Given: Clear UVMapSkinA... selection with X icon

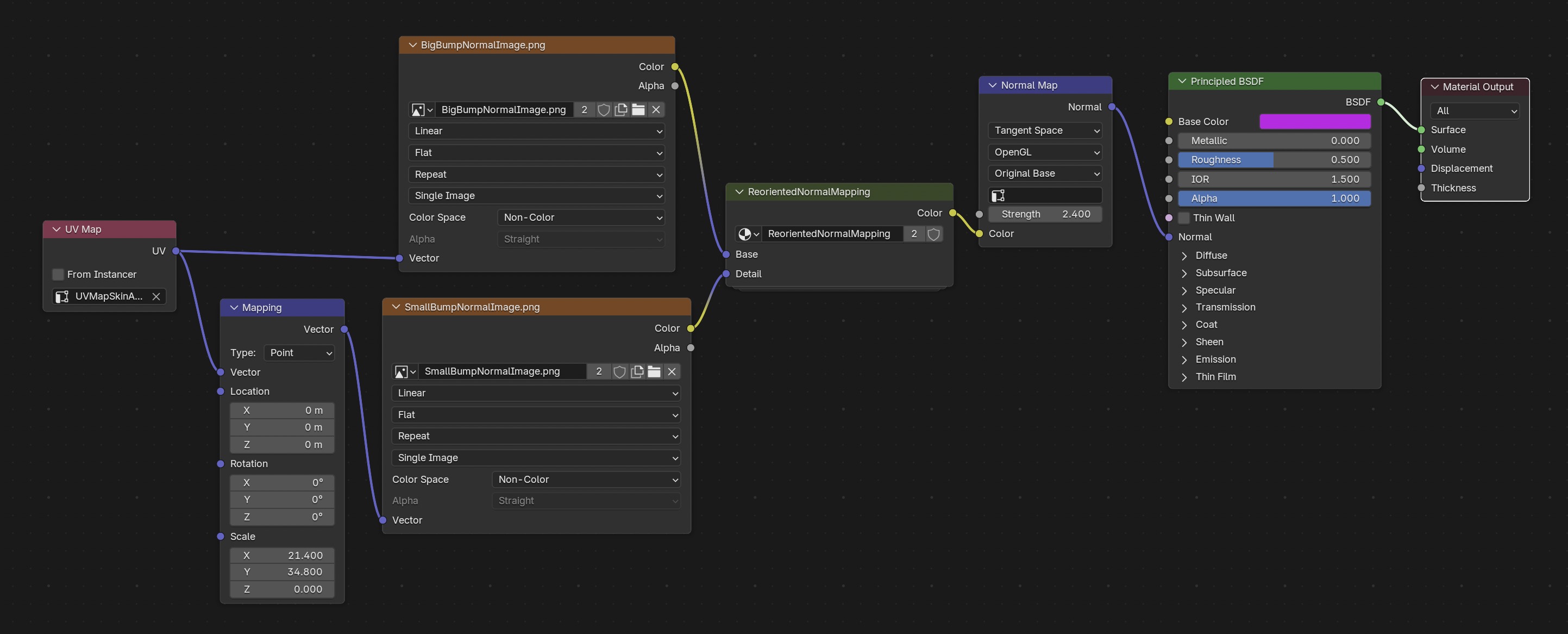Looking at the screenshot, I should pyautogui.click(x=156, y=296).
